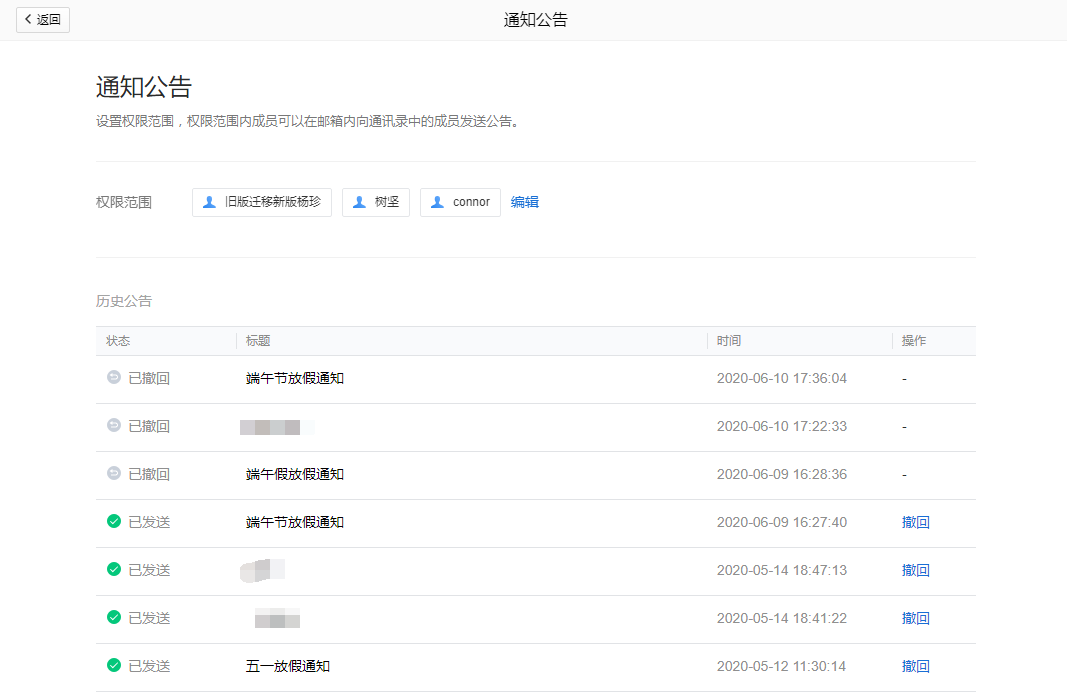1067x692 pixels.
Task: Click the 时间 column header
Action: coord(729,341)
